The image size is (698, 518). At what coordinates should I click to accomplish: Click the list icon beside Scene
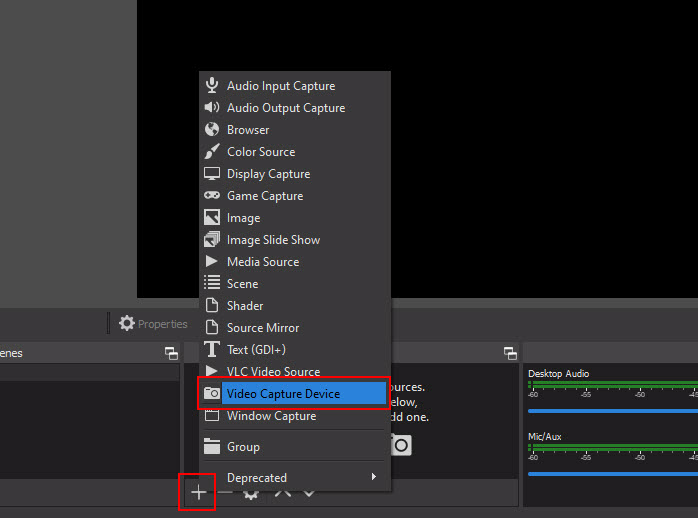pyautogui.click(x=212, y=282)
